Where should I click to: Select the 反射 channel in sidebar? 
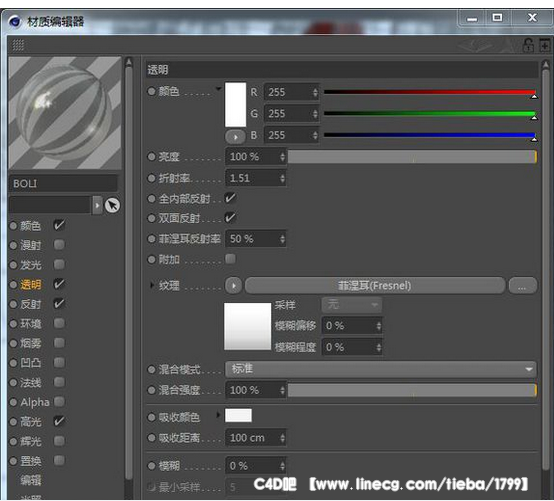click(30, 304)
